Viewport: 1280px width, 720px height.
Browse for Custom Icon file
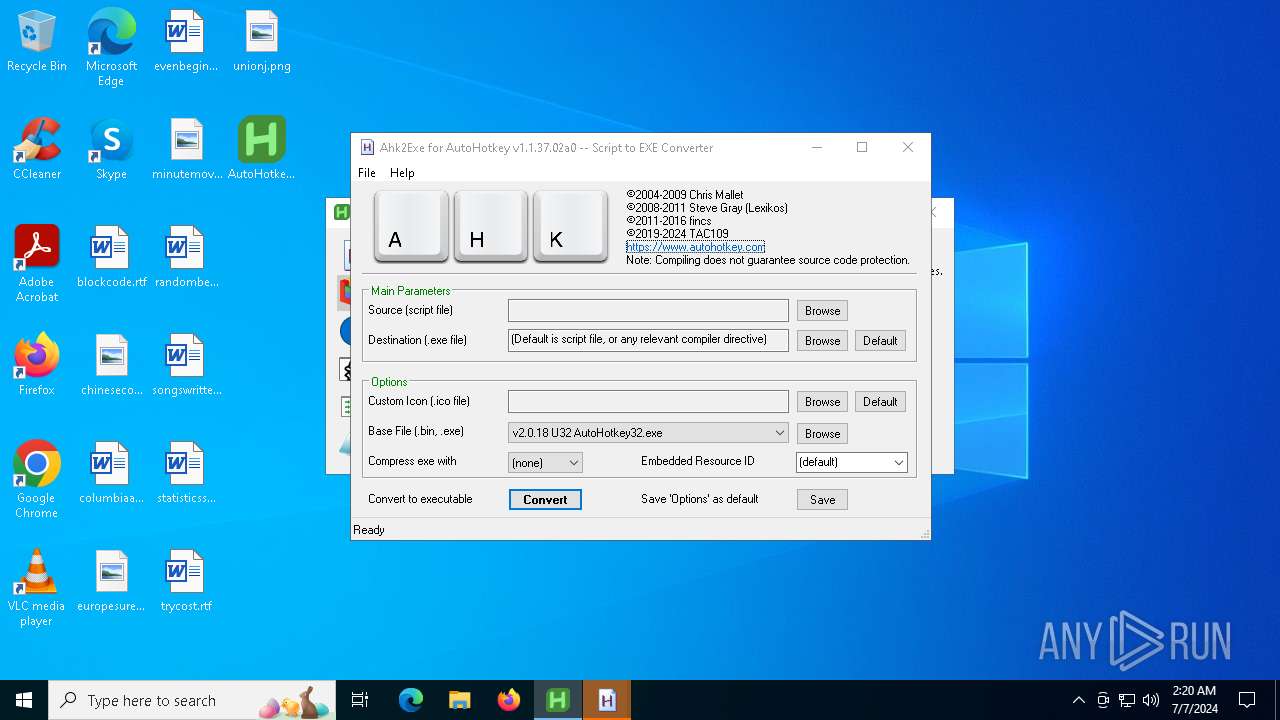click(x=822, y=402)
